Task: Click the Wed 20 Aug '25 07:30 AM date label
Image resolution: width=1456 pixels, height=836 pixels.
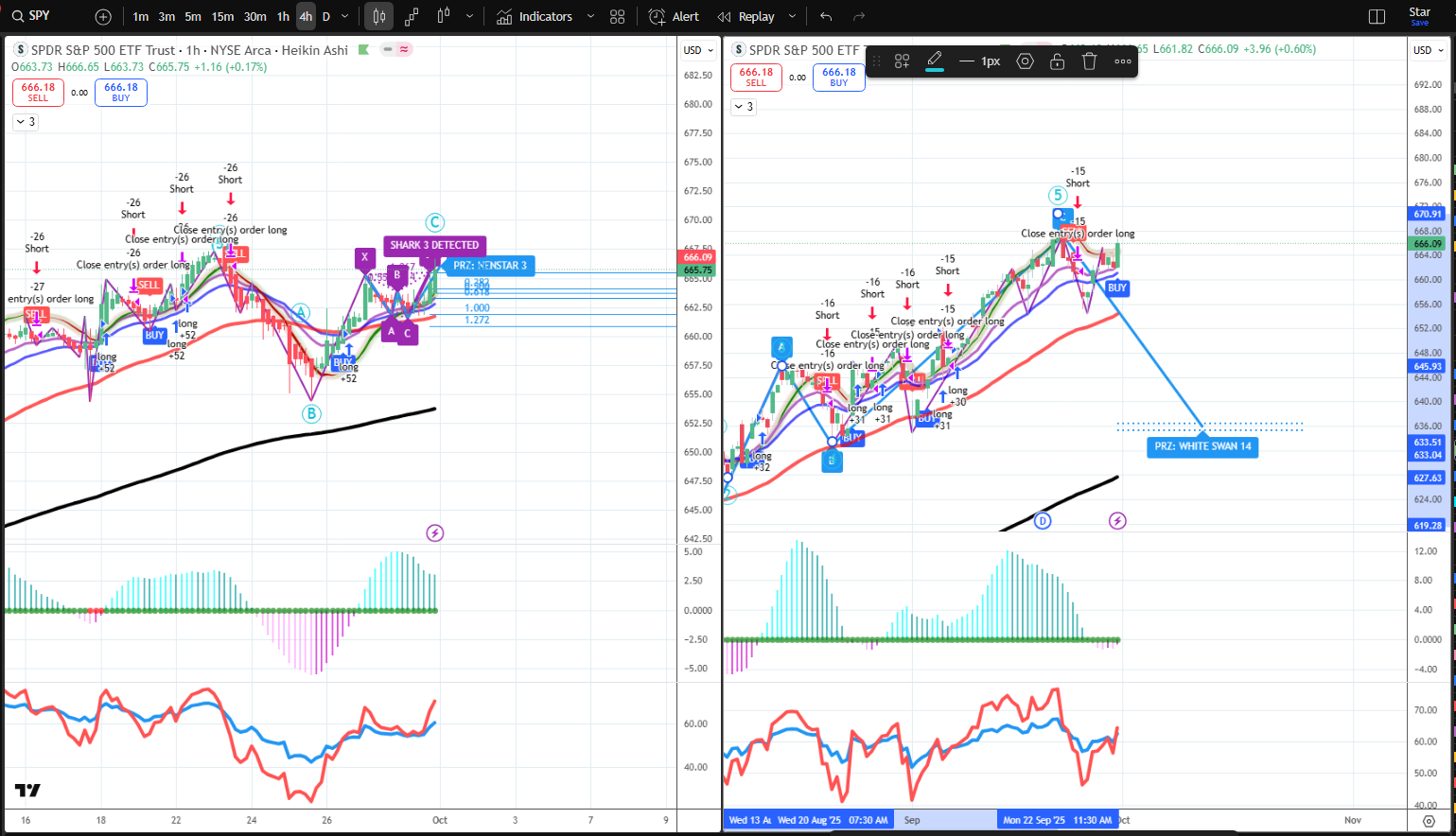Action: 833,820
